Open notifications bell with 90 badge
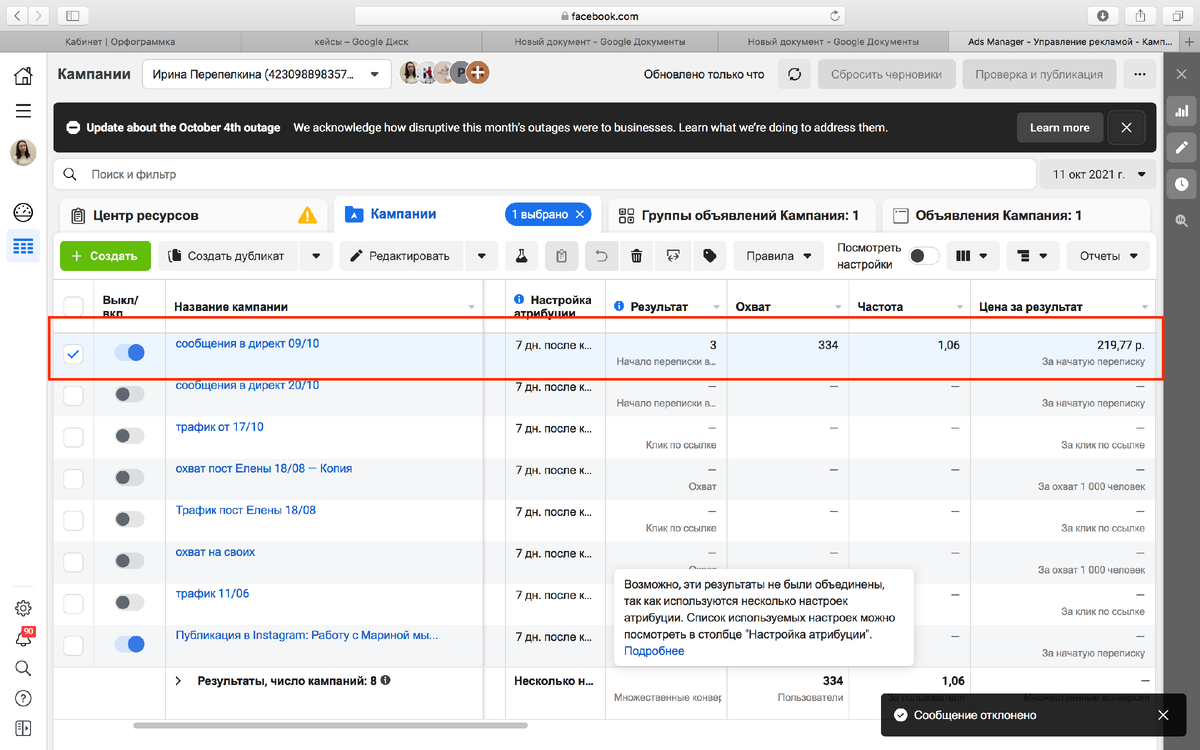This screenshot has width=1200, height=750. click(x=23, y=638)
